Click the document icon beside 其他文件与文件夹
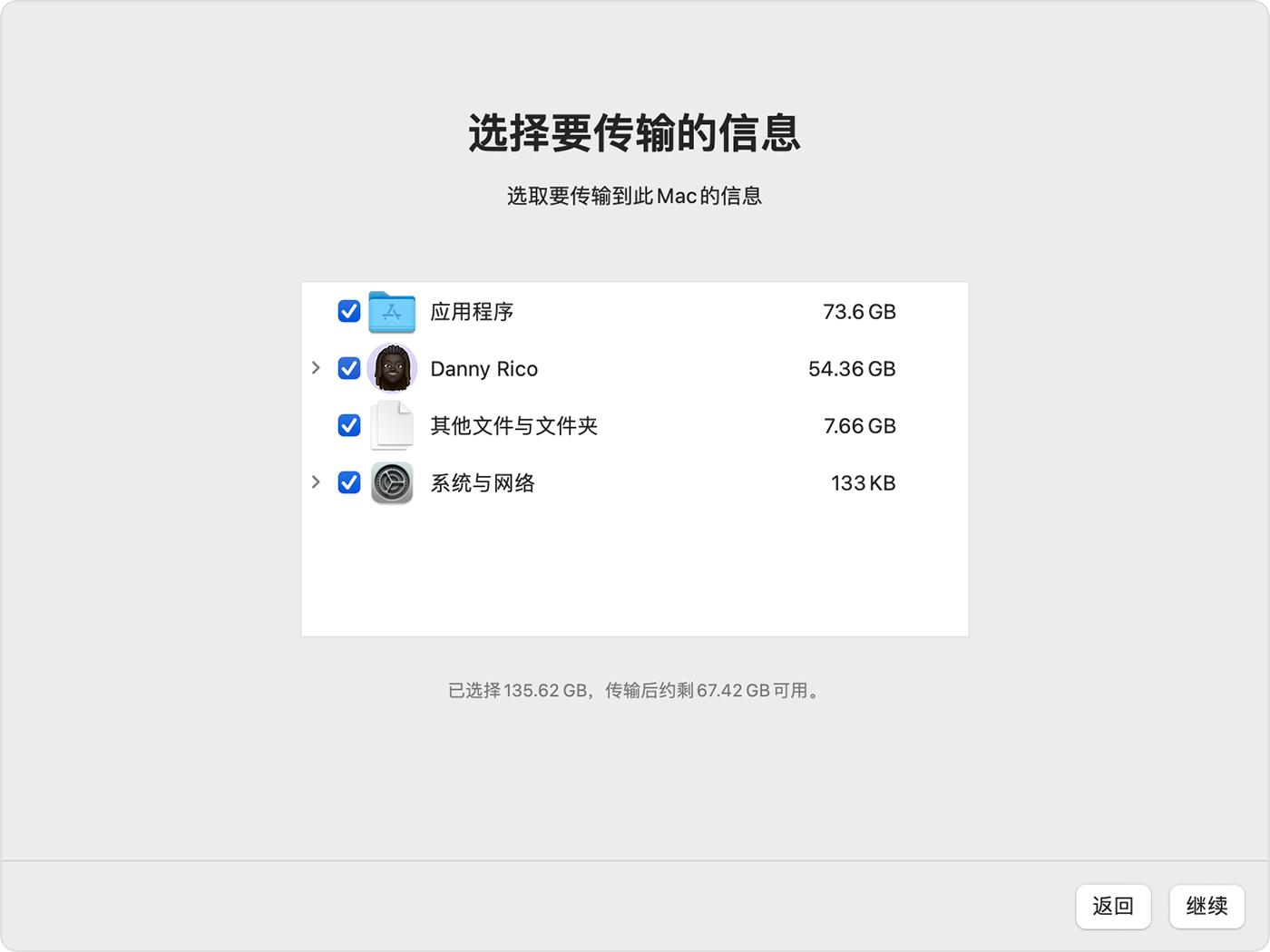 392,425
